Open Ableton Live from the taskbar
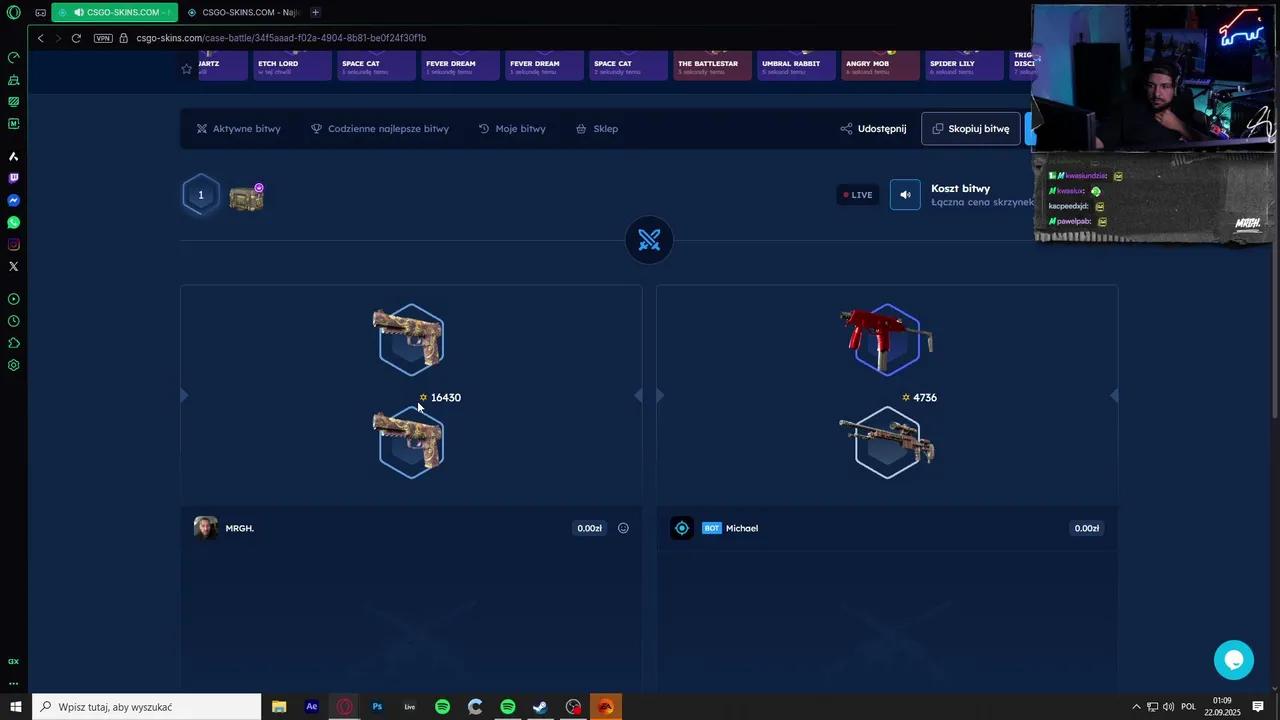The image size is (1280, 720). point(410,707)
